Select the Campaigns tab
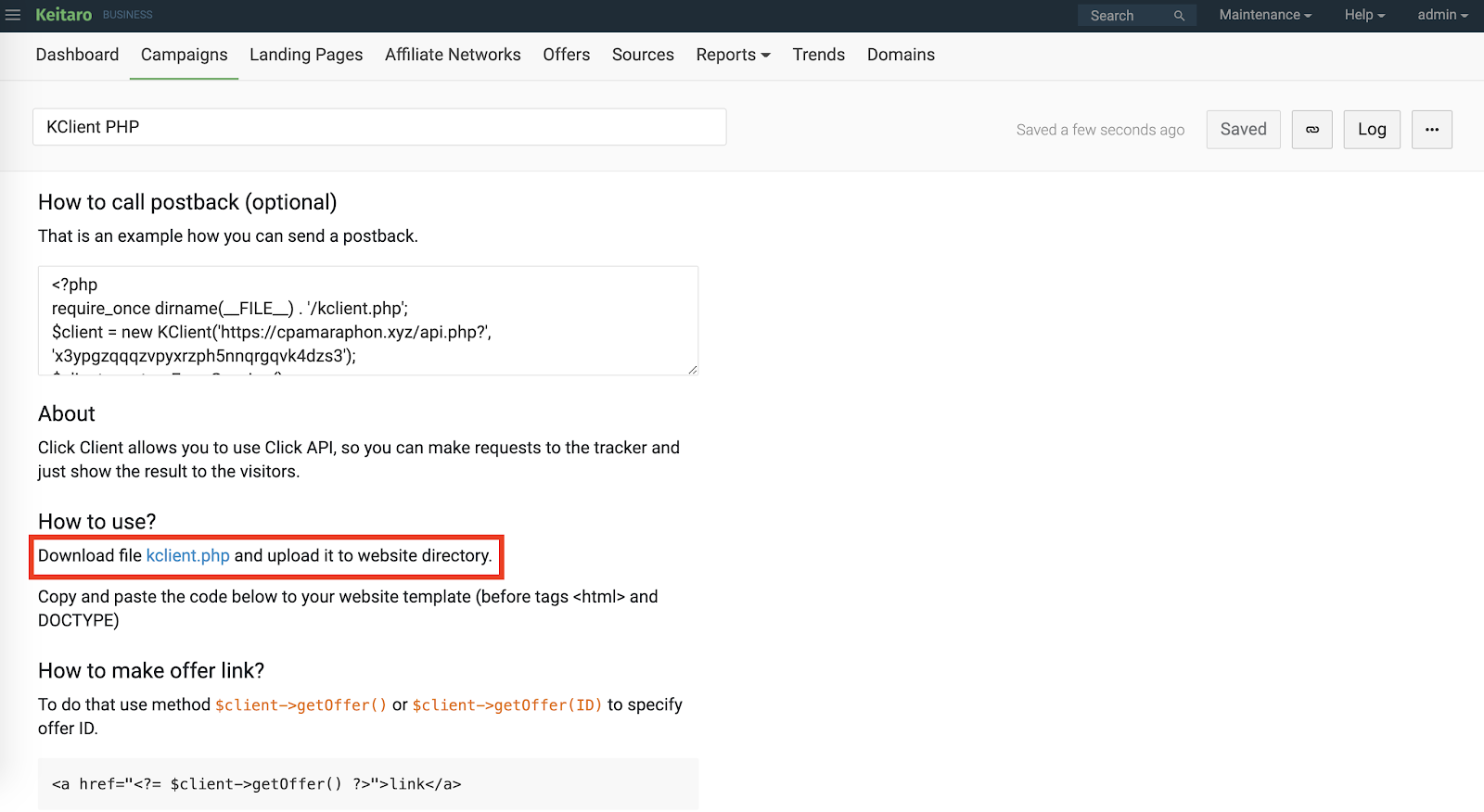 coord(184,55)
